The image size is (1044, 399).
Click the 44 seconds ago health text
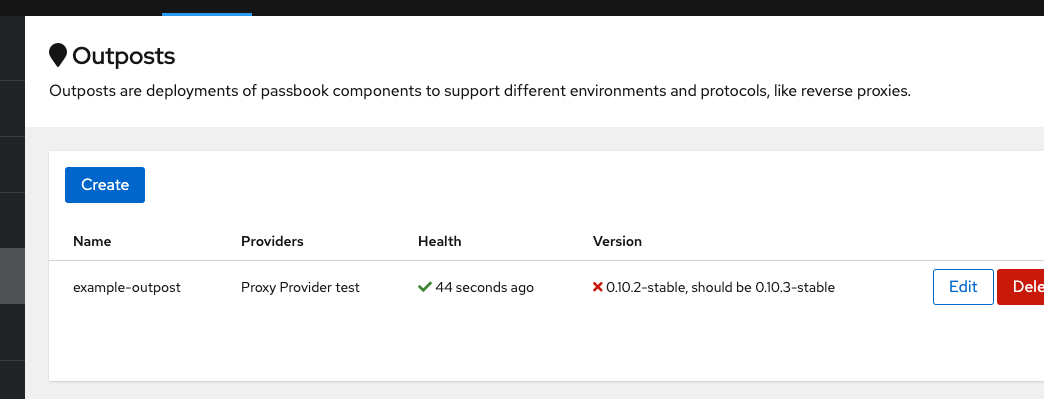point(484,288)
